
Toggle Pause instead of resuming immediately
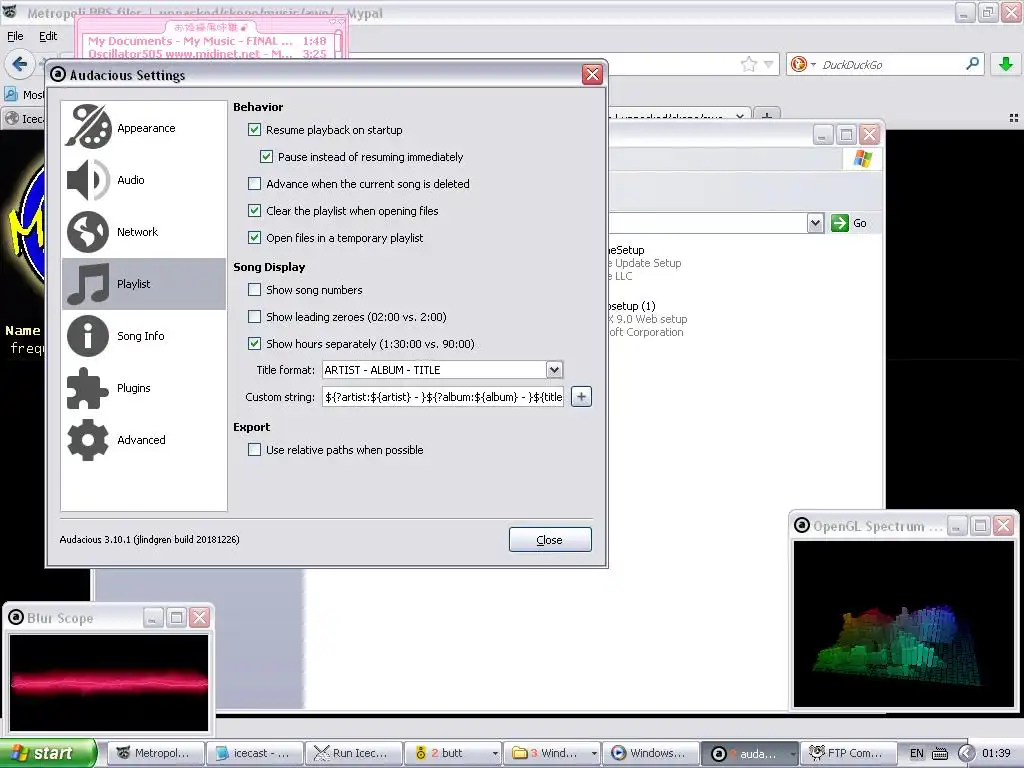[x=266, y=157]
